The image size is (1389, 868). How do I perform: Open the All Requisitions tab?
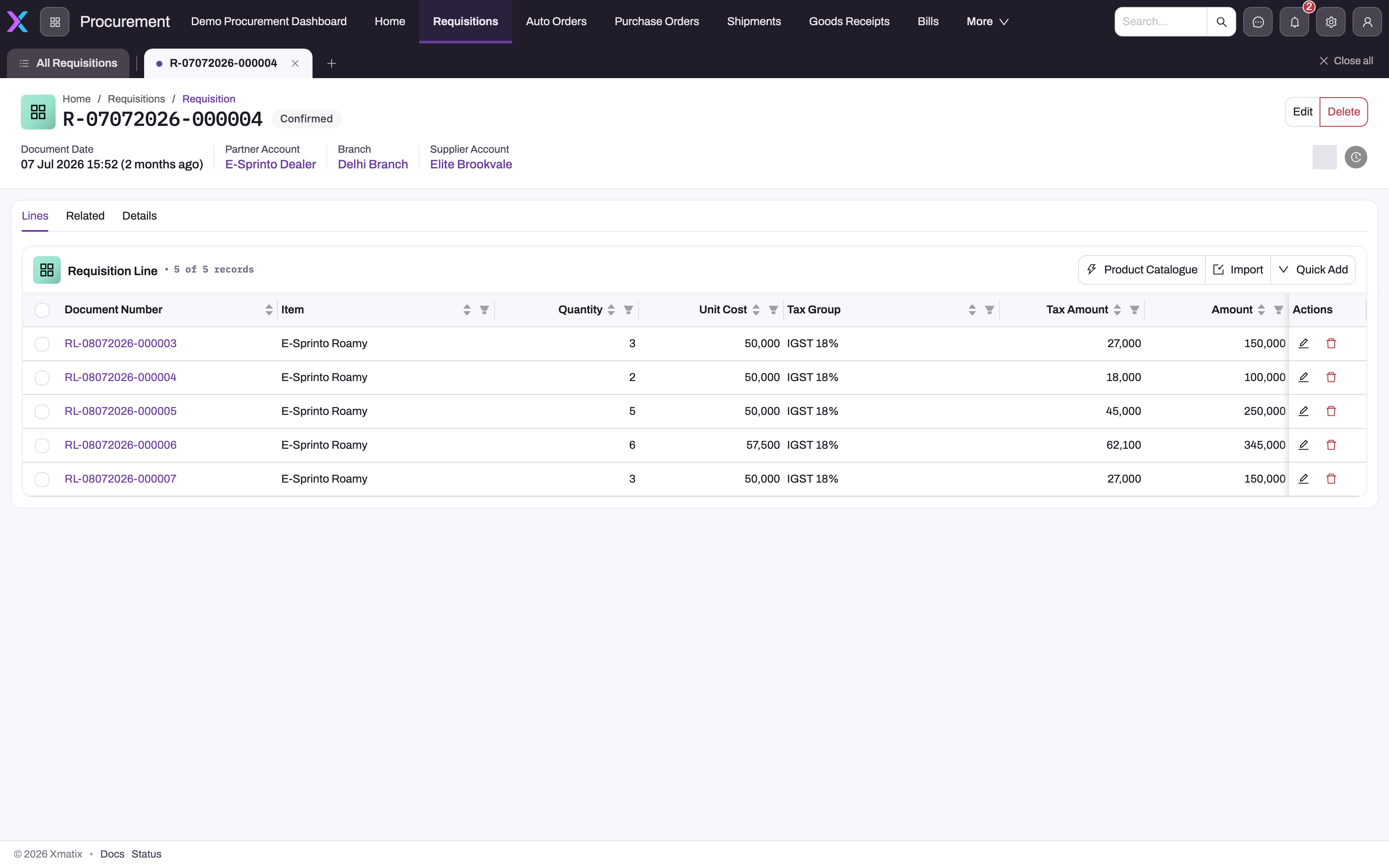pos(68,63)
